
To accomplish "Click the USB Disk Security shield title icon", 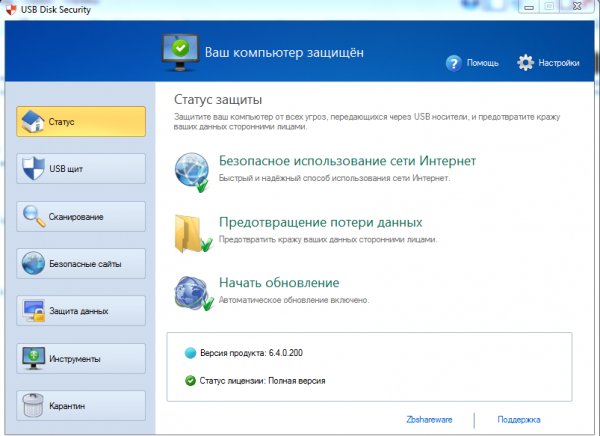I will pos(11,9).
